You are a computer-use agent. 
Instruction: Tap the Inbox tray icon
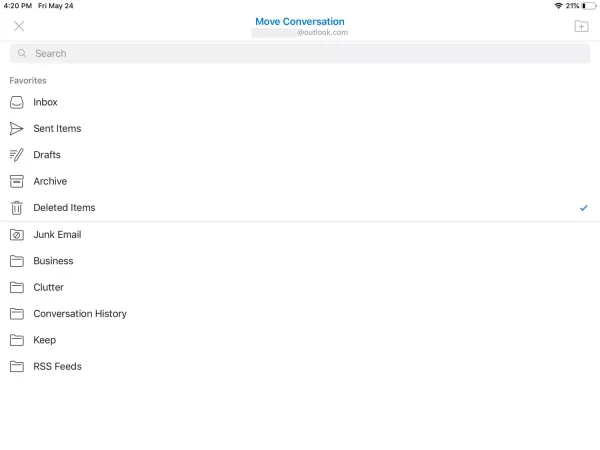click(x=16, y=102)
